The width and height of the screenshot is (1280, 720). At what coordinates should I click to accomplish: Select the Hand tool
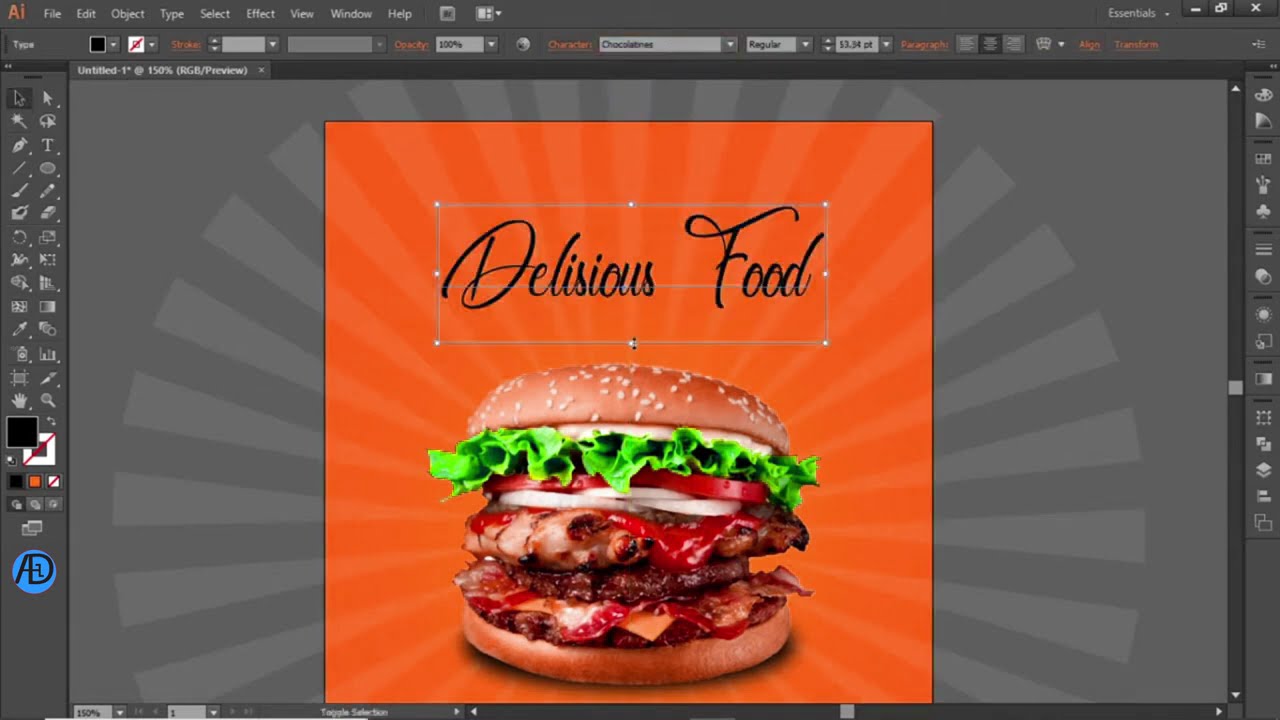tap(19, 401)
